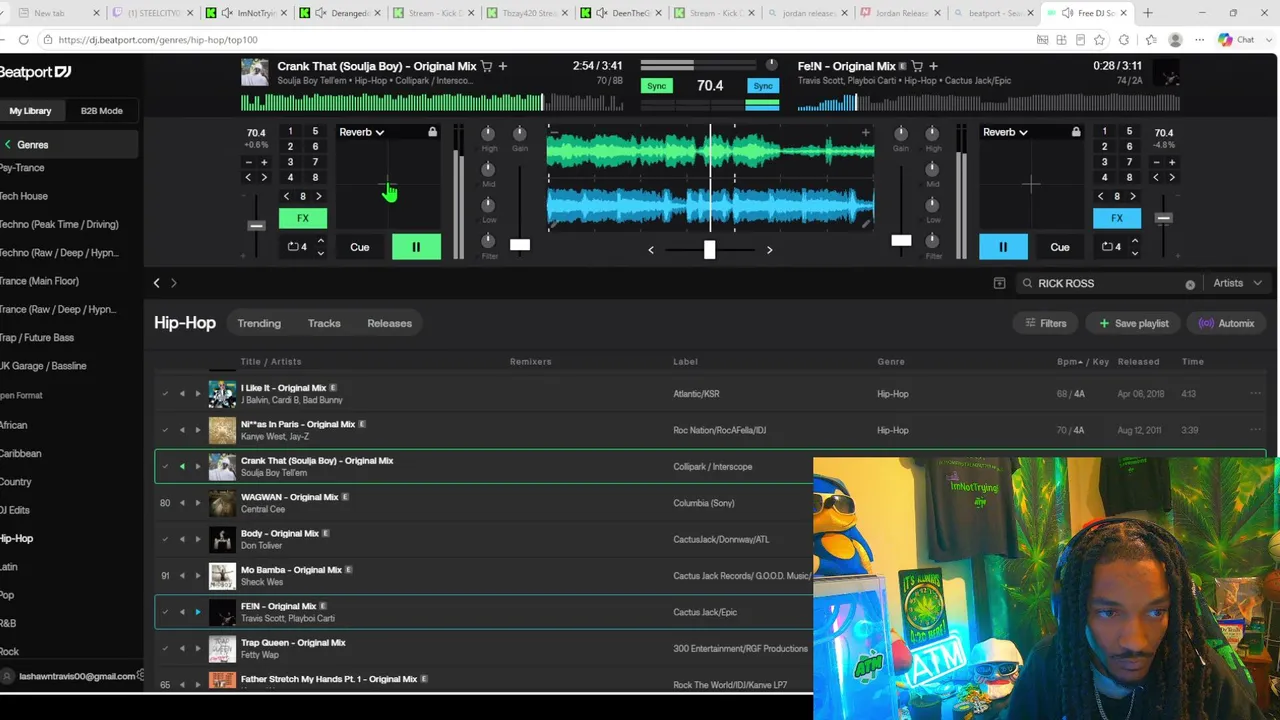Viewport: 1280px width, 720px height.
Task: Switch to the Trending tab
Action: tap(259, 323)
